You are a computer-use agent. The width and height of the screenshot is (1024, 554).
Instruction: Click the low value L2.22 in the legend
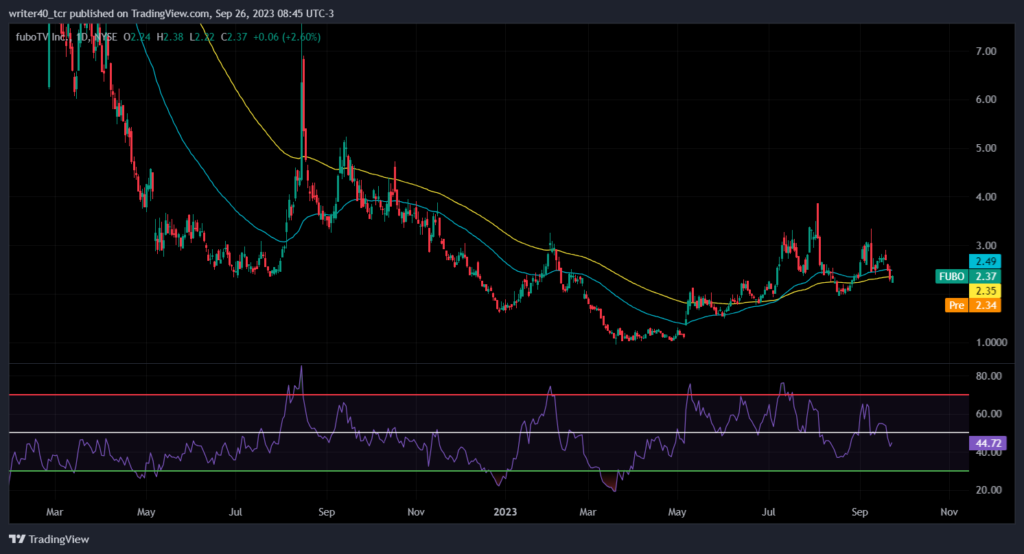pyautogui.click(x=202, y=37)
